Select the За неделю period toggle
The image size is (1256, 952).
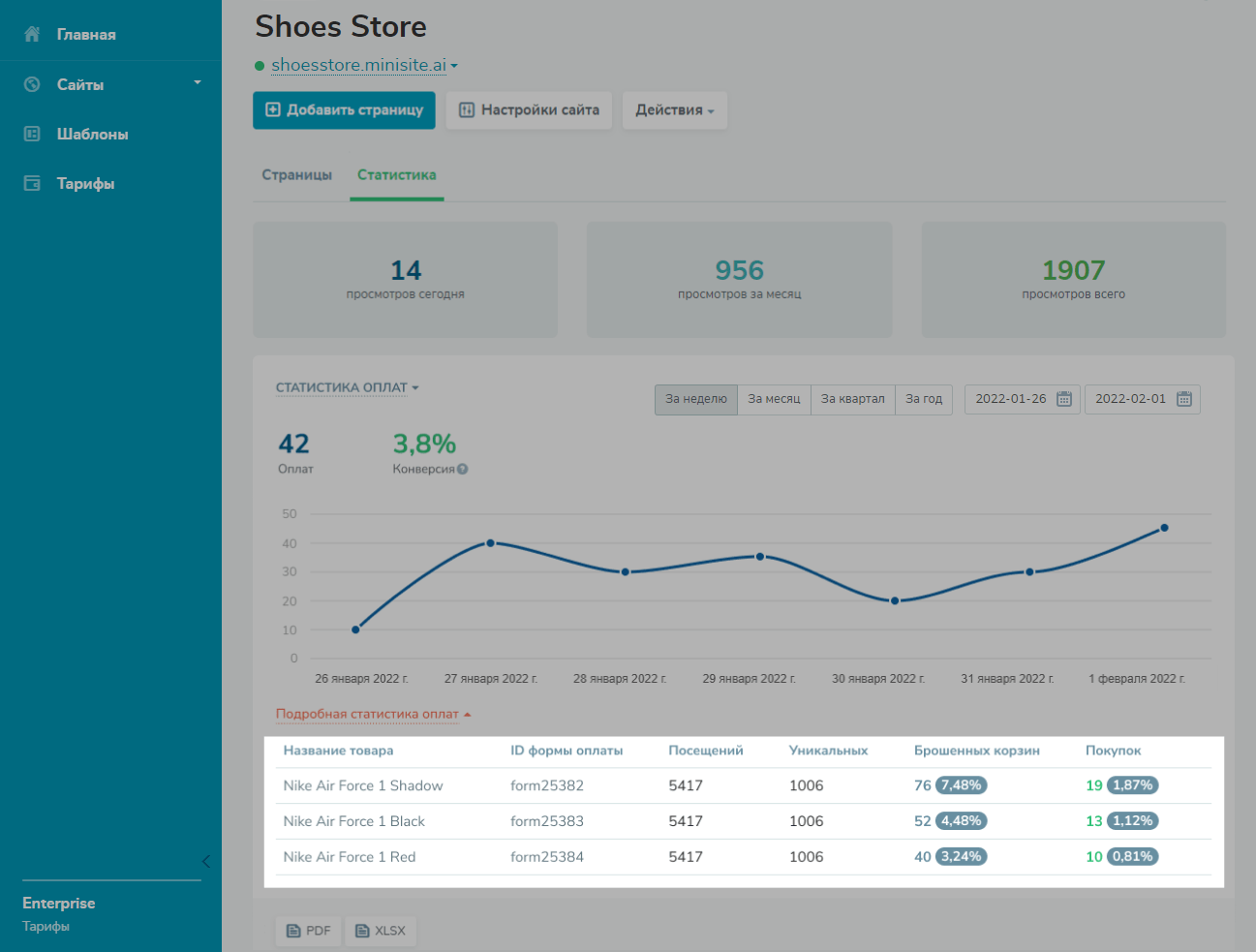[x=695, y=399]
